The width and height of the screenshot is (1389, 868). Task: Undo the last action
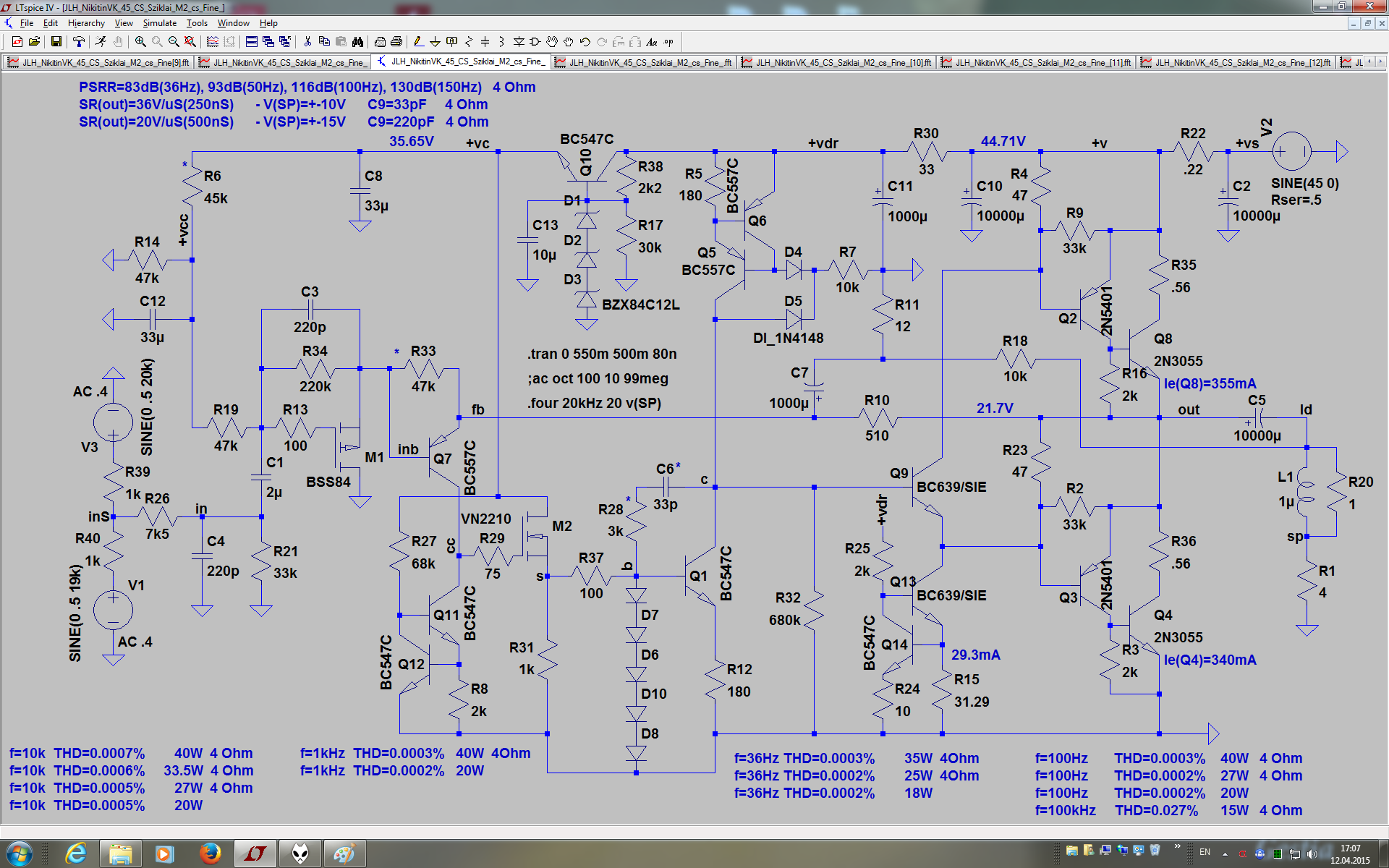pos(585,42)
